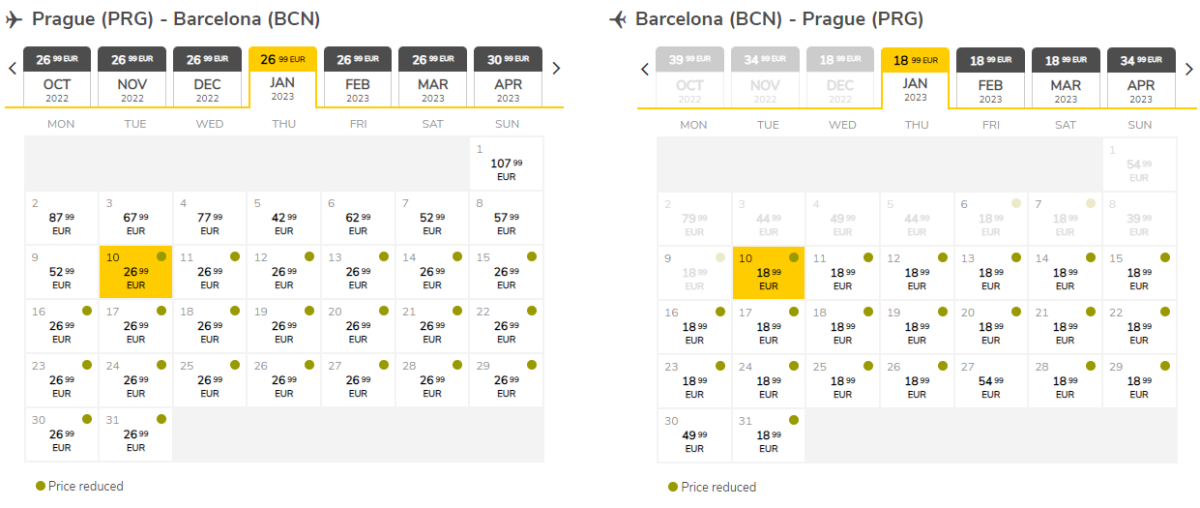Click the Price reduced legend dot on the right calendar
This screenshot has width=1200, height=508.
click(673, 487)
